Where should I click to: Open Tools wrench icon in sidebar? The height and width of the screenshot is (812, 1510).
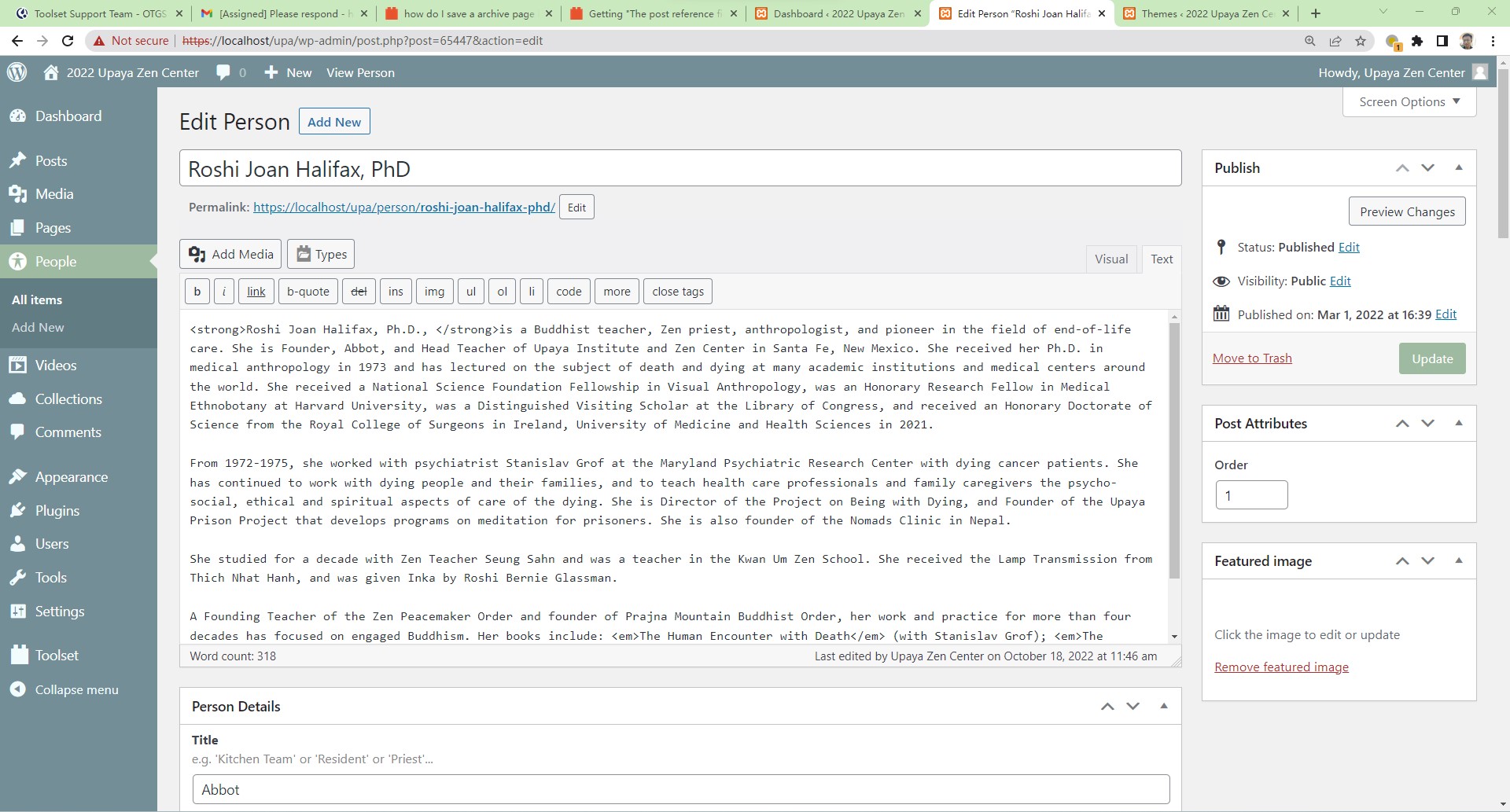tap(18, 578)
